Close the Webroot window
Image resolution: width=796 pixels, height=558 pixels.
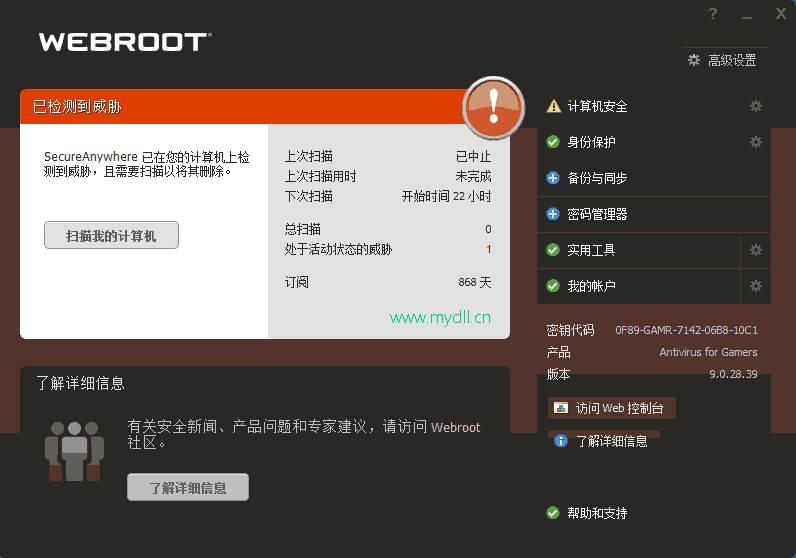tap(781, 14)
